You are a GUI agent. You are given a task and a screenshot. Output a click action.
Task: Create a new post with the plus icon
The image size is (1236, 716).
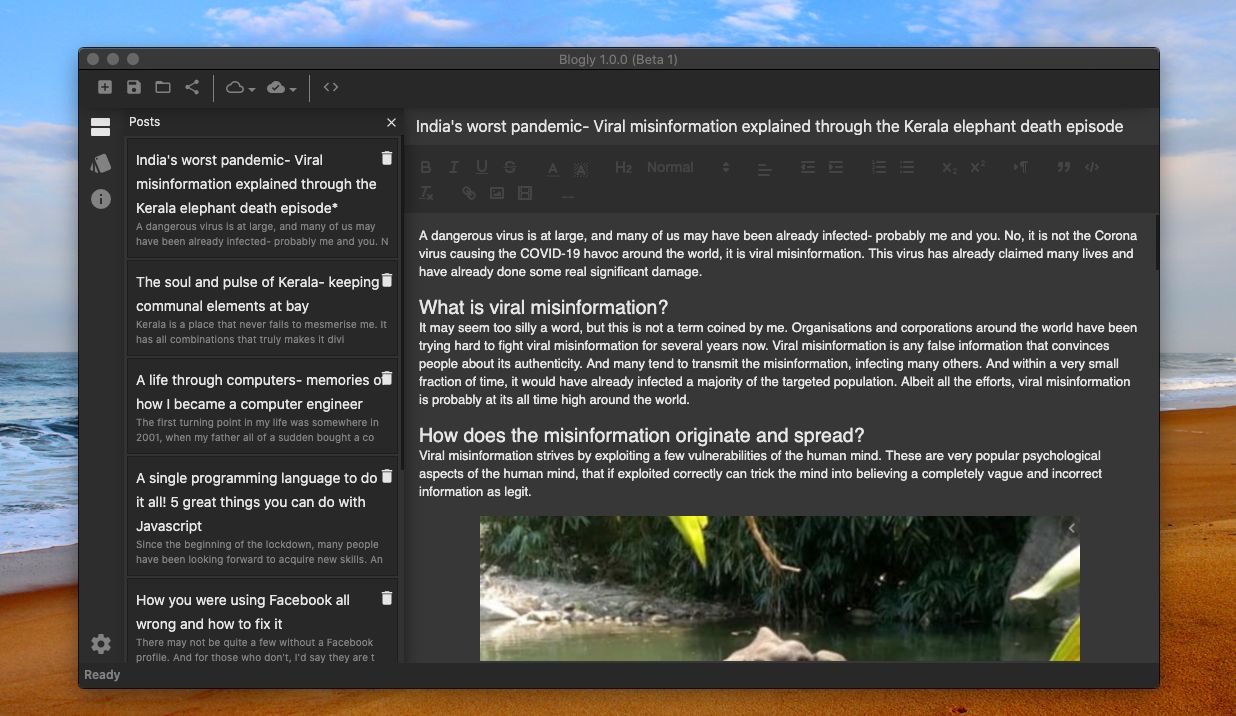(x=104, y=87)
